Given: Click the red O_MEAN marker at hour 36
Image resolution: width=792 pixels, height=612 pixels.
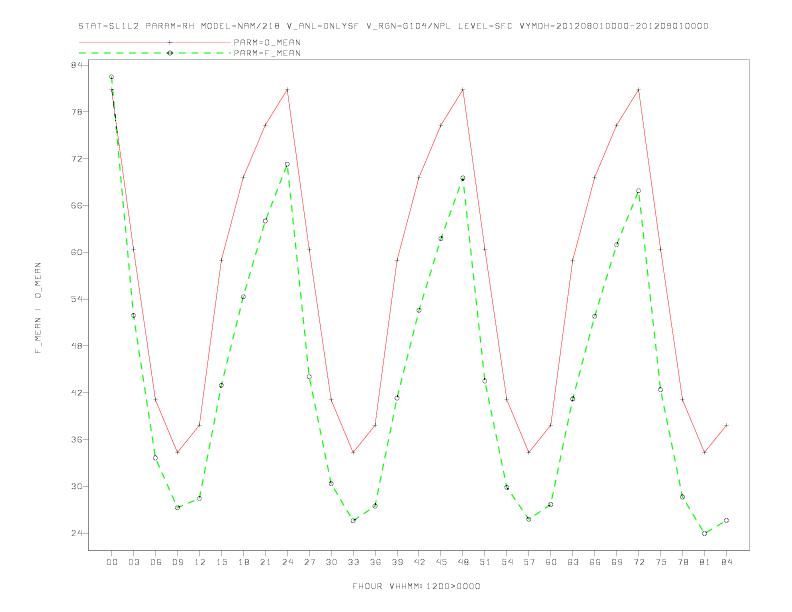Looking at the screenshot, I should pyautogui.click(x=375, y=425).
